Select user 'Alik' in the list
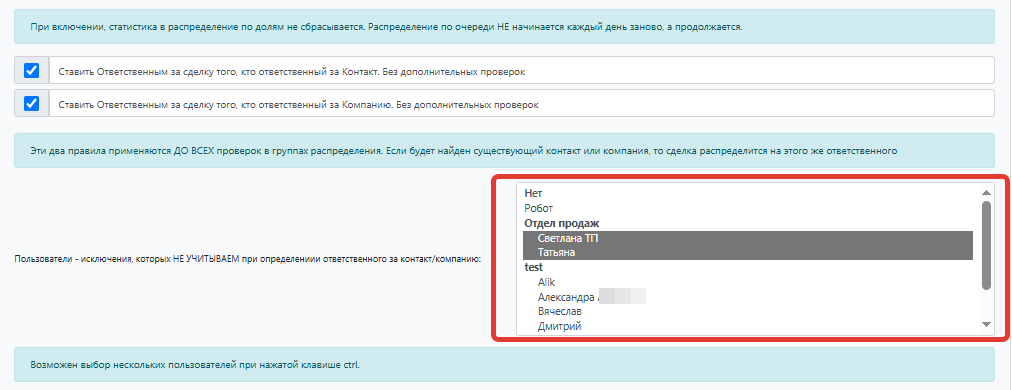This screenshot has width=1012, height=390. [748, 282]
